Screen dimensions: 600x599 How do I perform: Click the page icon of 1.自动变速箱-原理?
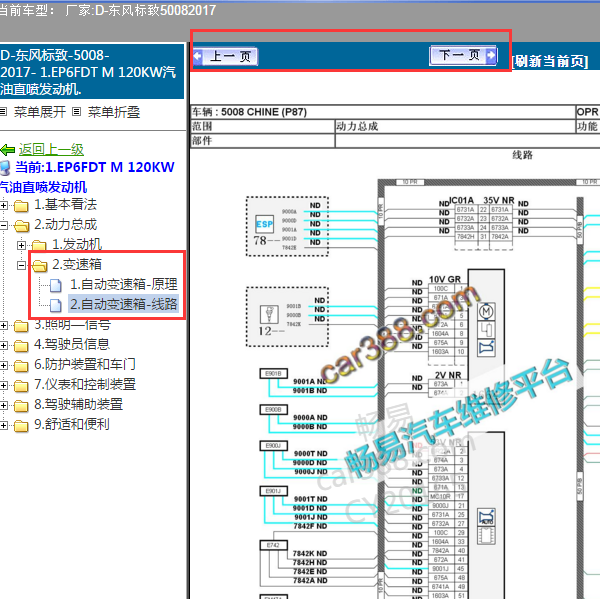tap(56, 285)
